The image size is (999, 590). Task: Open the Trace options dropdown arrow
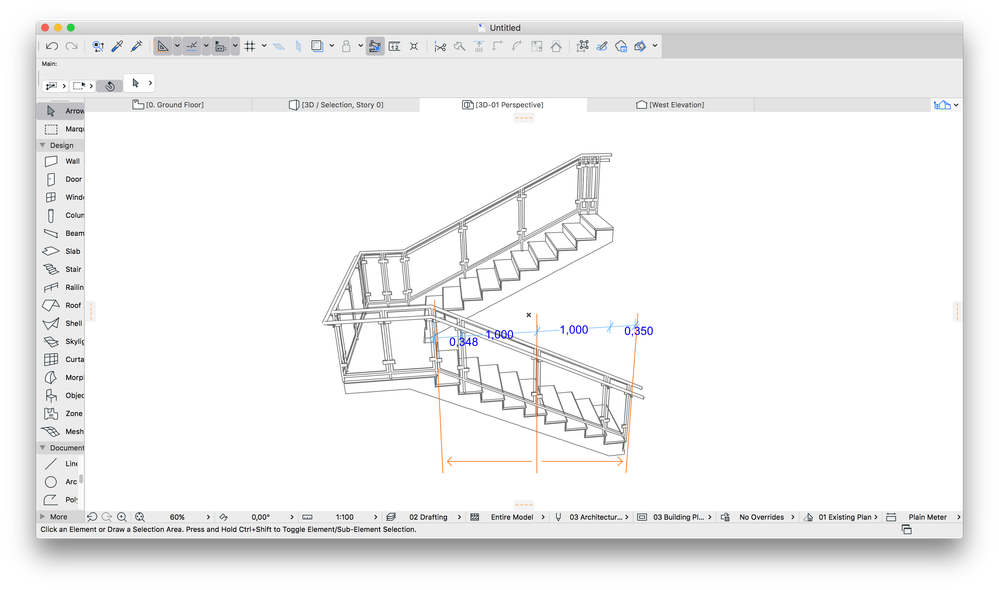point(331,46)
